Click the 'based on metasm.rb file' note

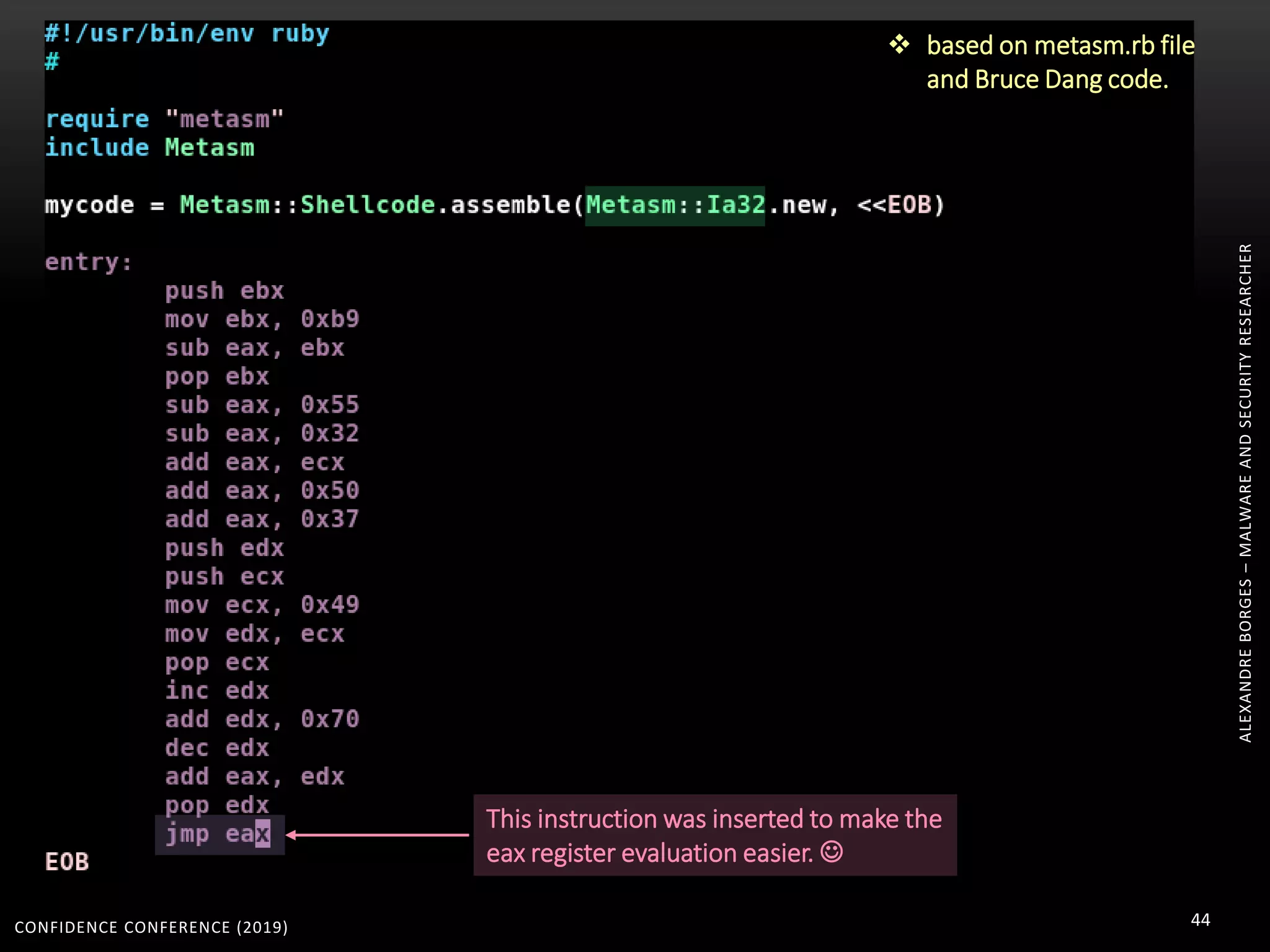(1060, 45)
